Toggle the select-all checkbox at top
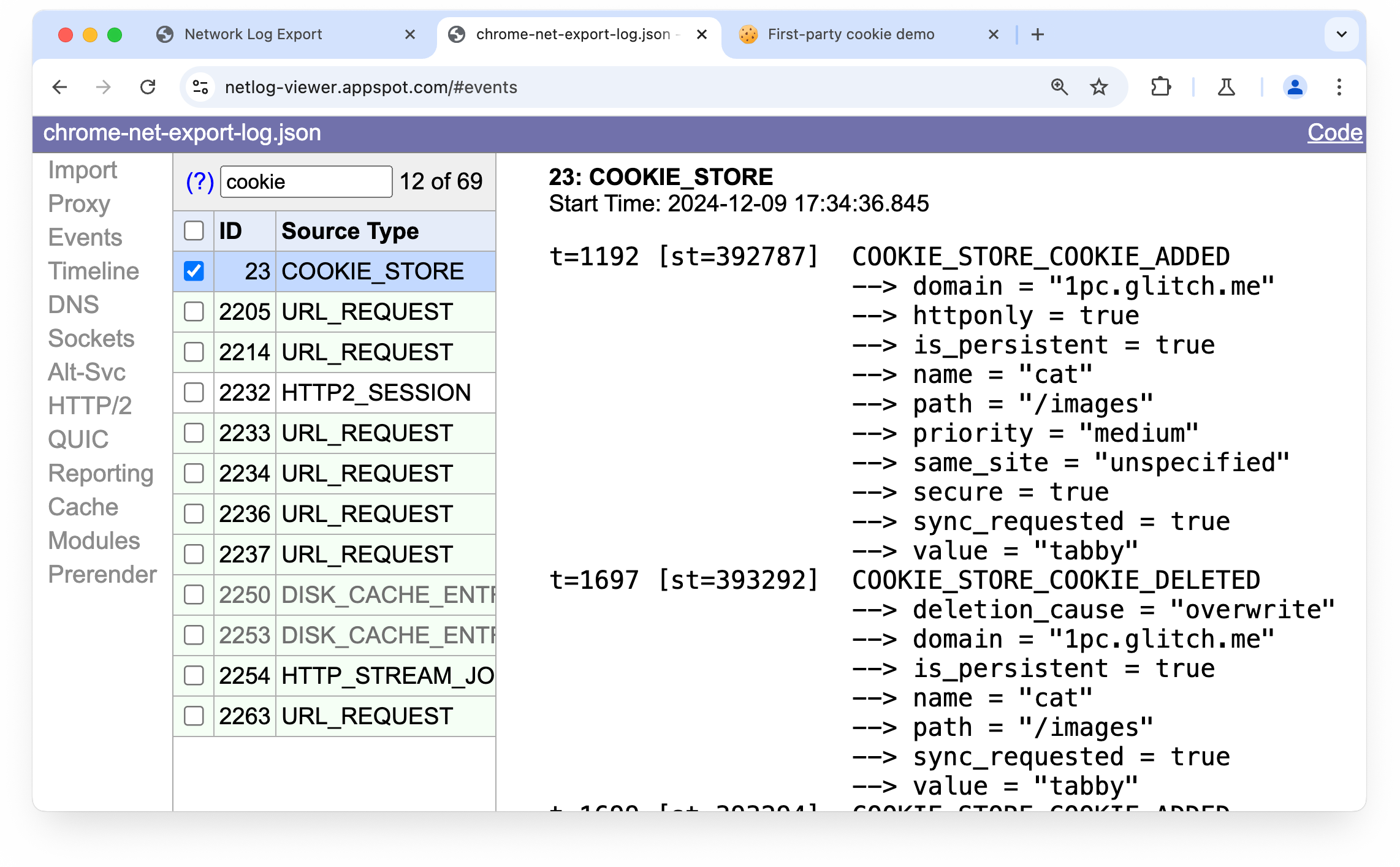 point(194,232)
